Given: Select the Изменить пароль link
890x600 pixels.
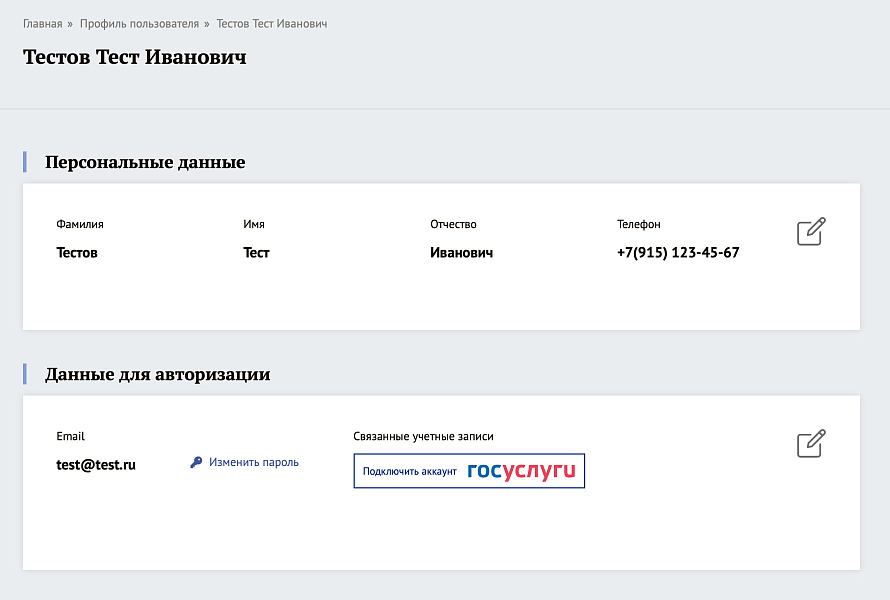Looking at the screenshot, I should (254, 462).
